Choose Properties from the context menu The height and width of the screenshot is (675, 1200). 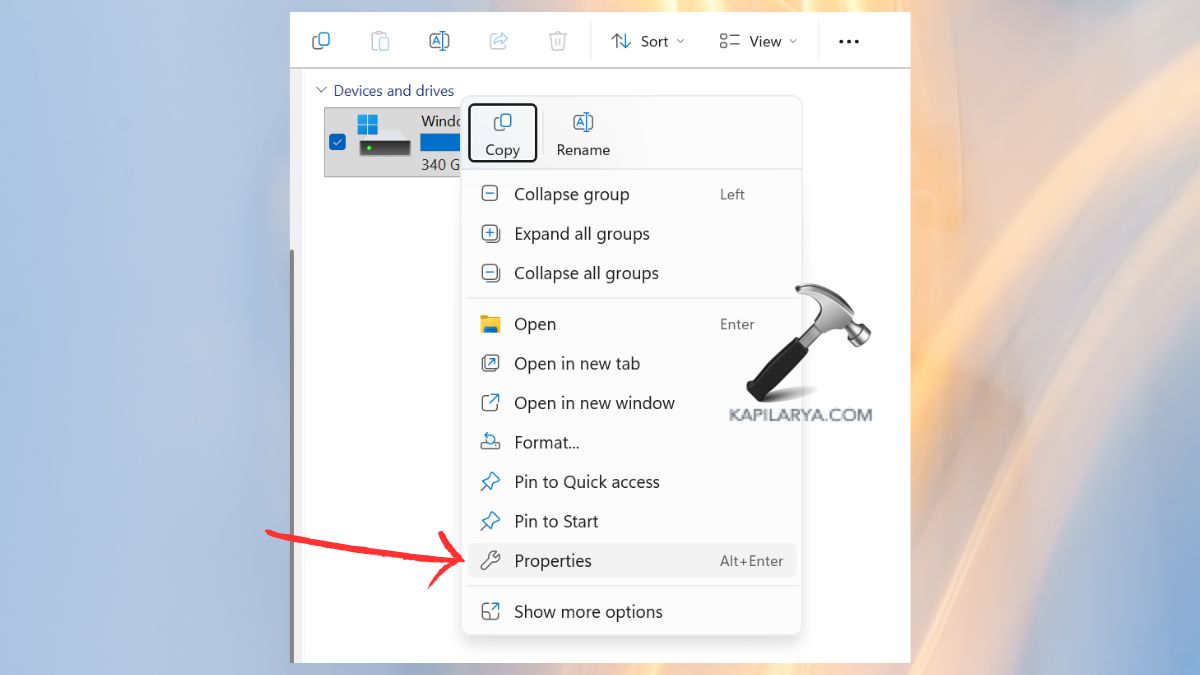pos(553,561)
